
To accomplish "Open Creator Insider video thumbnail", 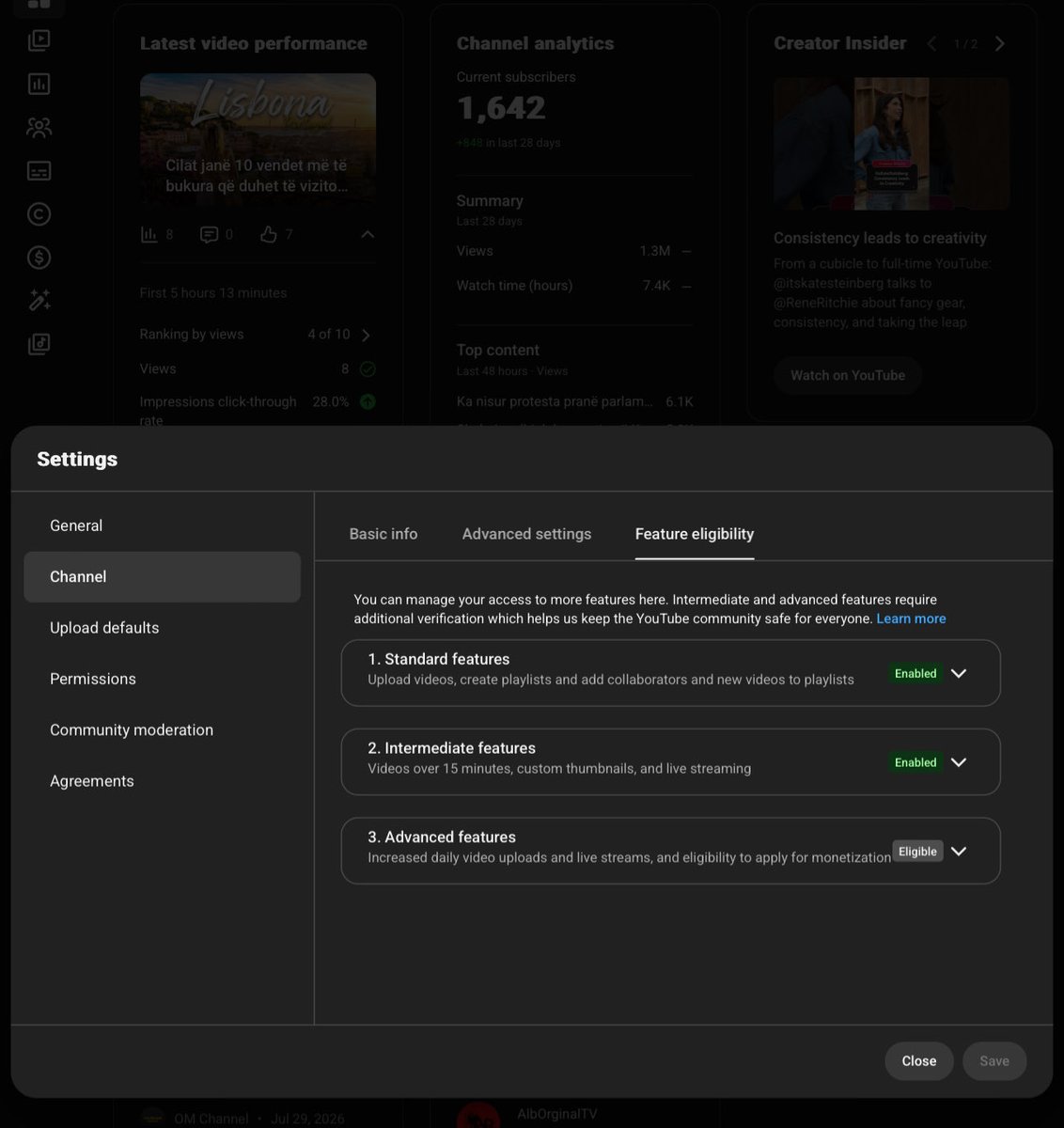I will (891, 143).
